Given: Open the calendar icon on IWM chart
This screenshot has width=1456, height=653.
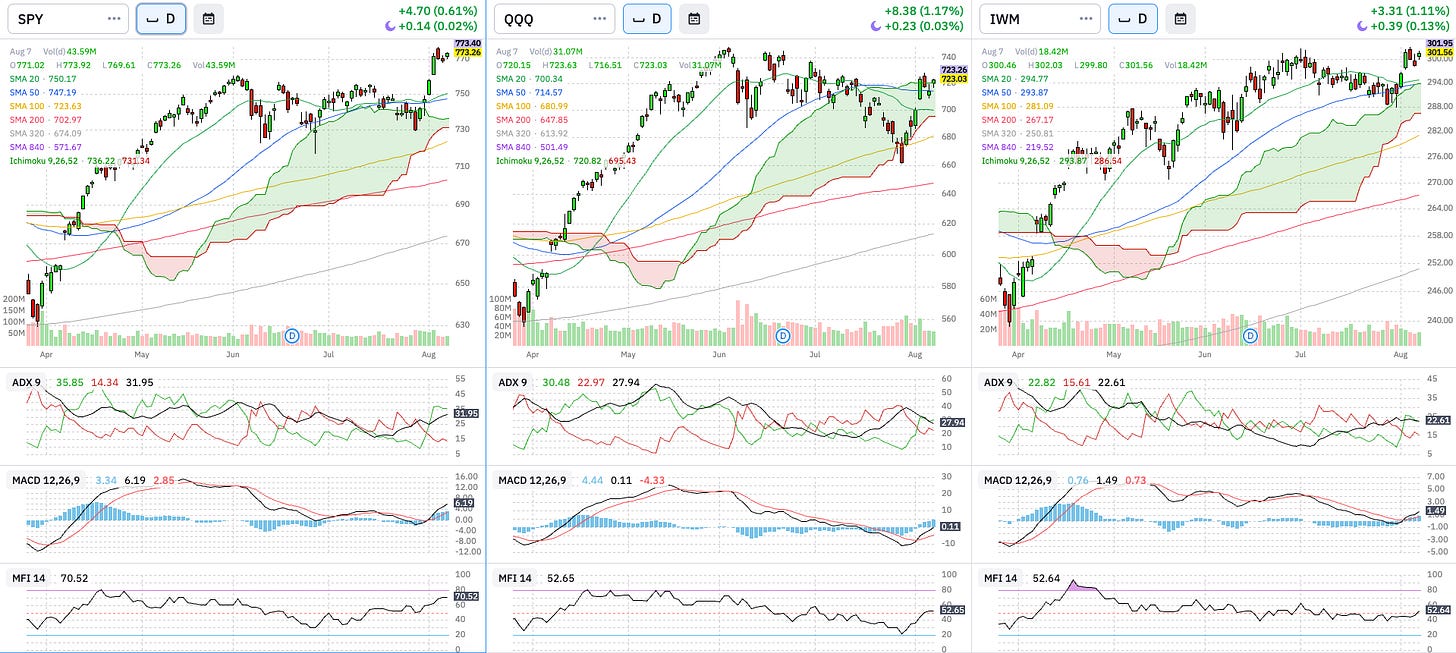Looking at the screenshot, I should click(1180, 18).
